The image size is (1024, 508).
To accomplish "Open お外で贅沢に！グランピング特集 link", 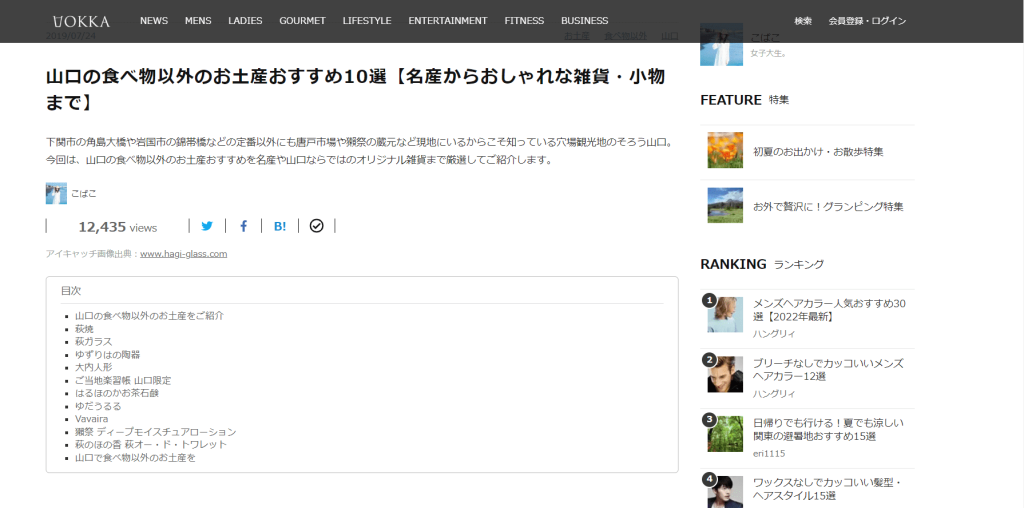I will pos(828,206).
